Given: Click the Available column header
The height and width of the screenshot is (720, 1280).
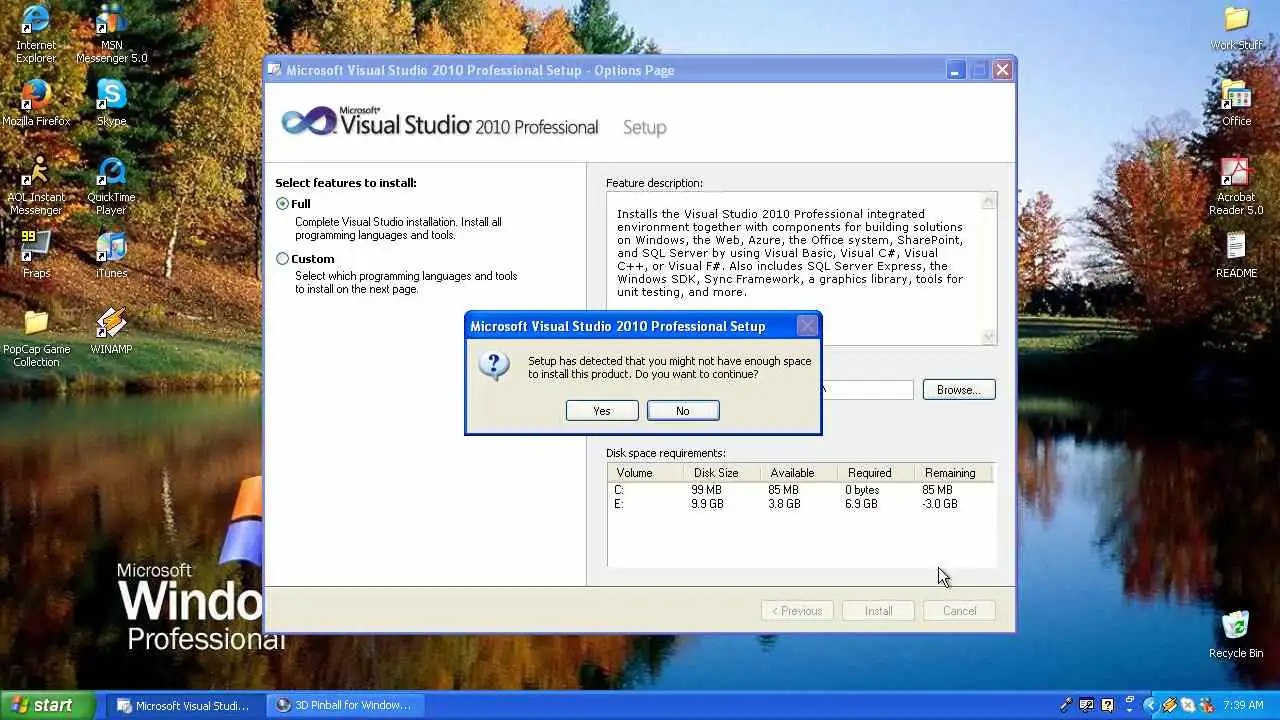Looking at the screenshot, I should click(798, 473).
